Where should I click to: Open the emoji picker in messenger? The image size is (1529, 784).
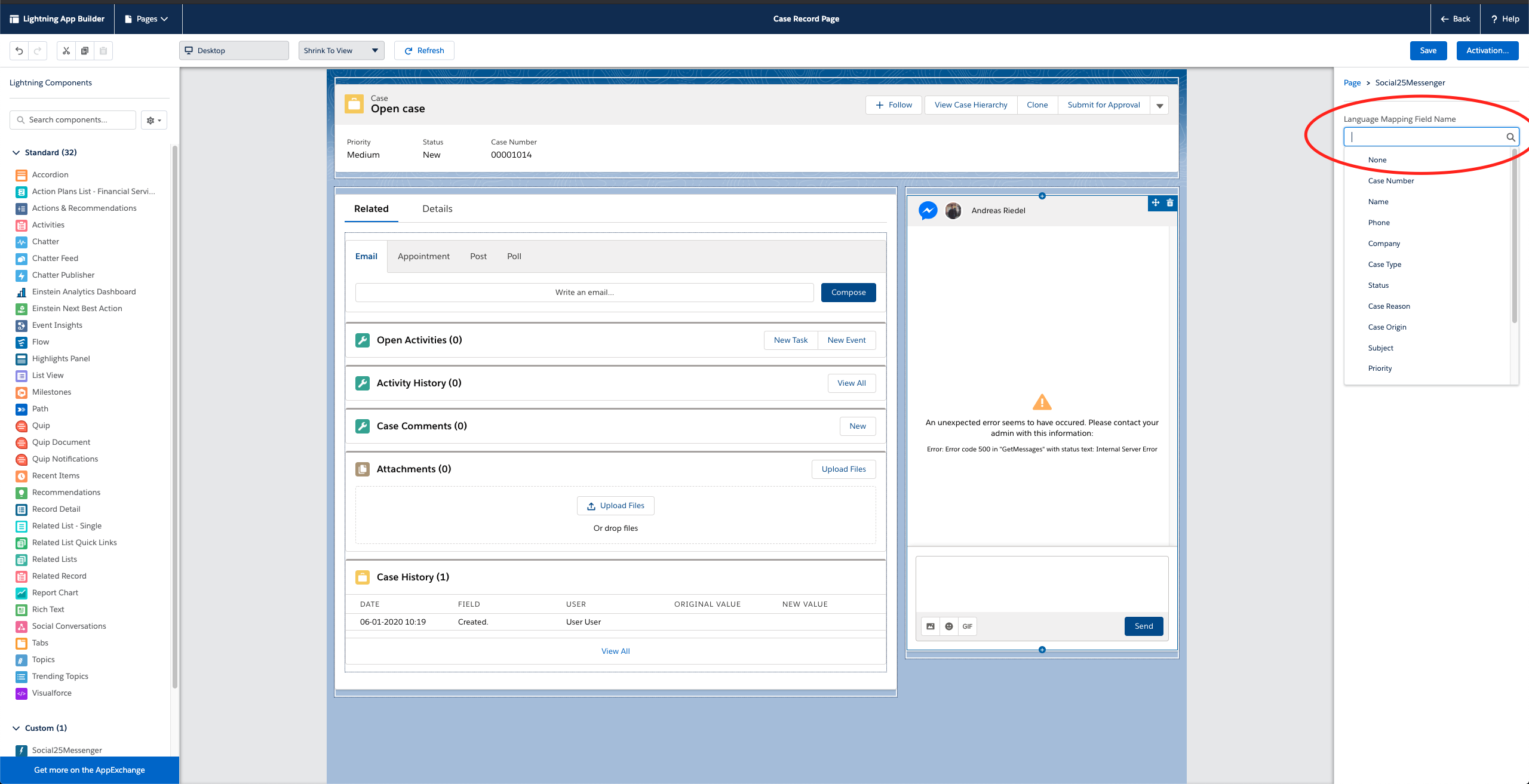[x=949, y=626]
